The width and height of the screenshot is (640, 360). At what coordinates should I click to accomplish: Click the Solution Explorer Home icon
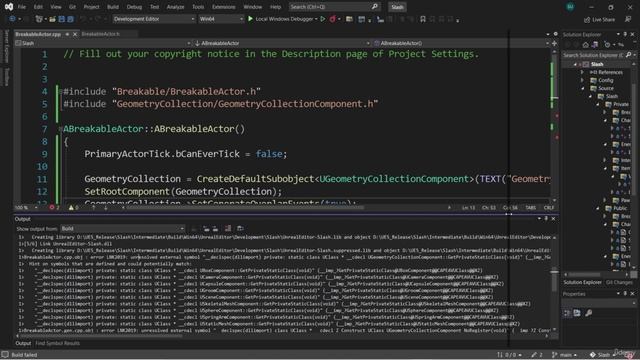click(586, 45)
